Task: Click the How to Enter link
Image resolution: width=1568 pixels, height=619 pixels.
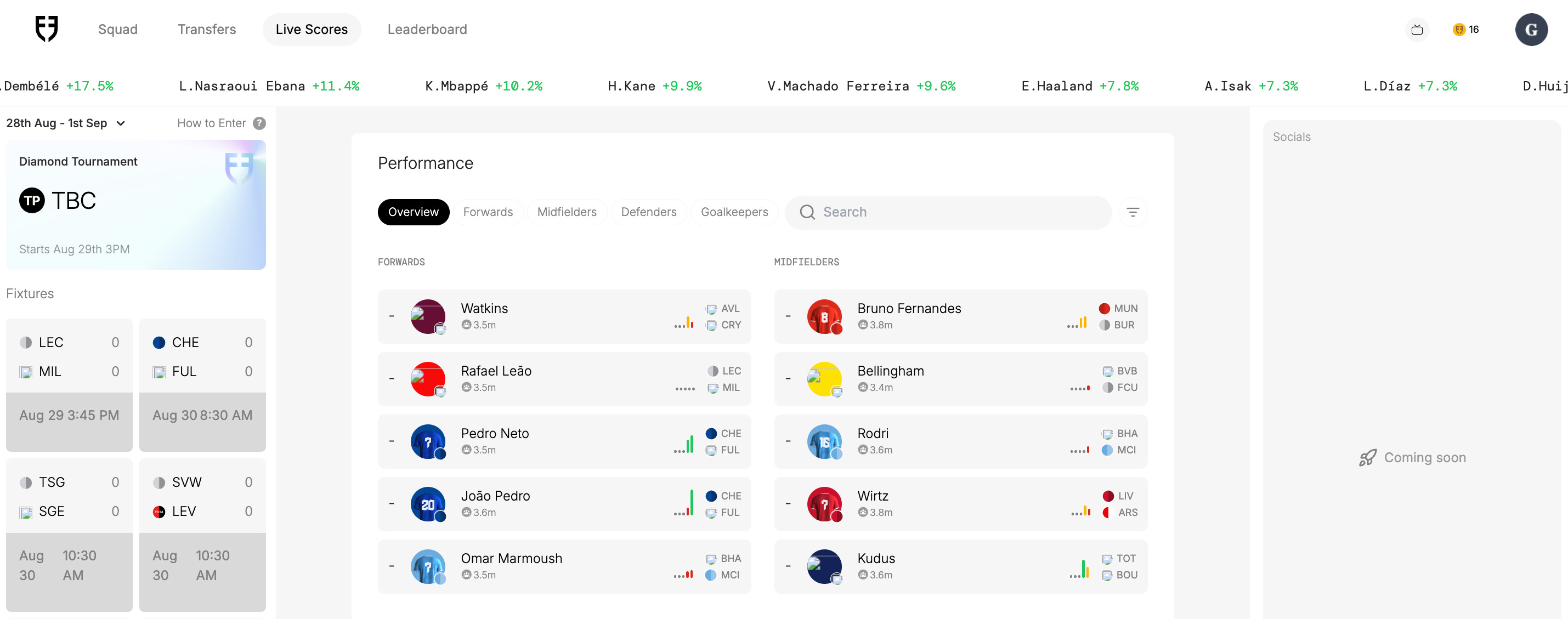Action: point(211,123)
